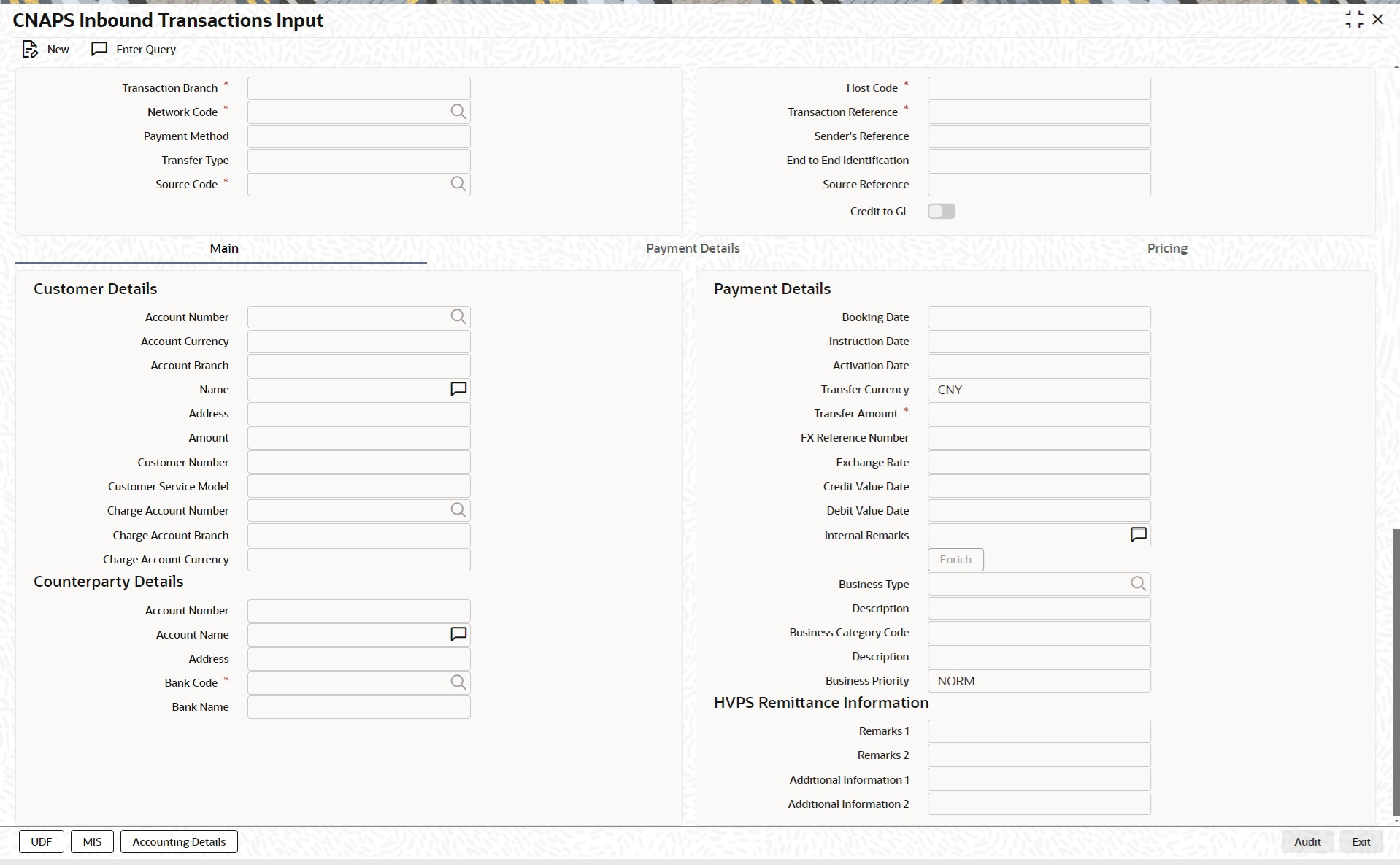Open the Customer Name comment popup

pyautogui.click(x=458, y=389)
